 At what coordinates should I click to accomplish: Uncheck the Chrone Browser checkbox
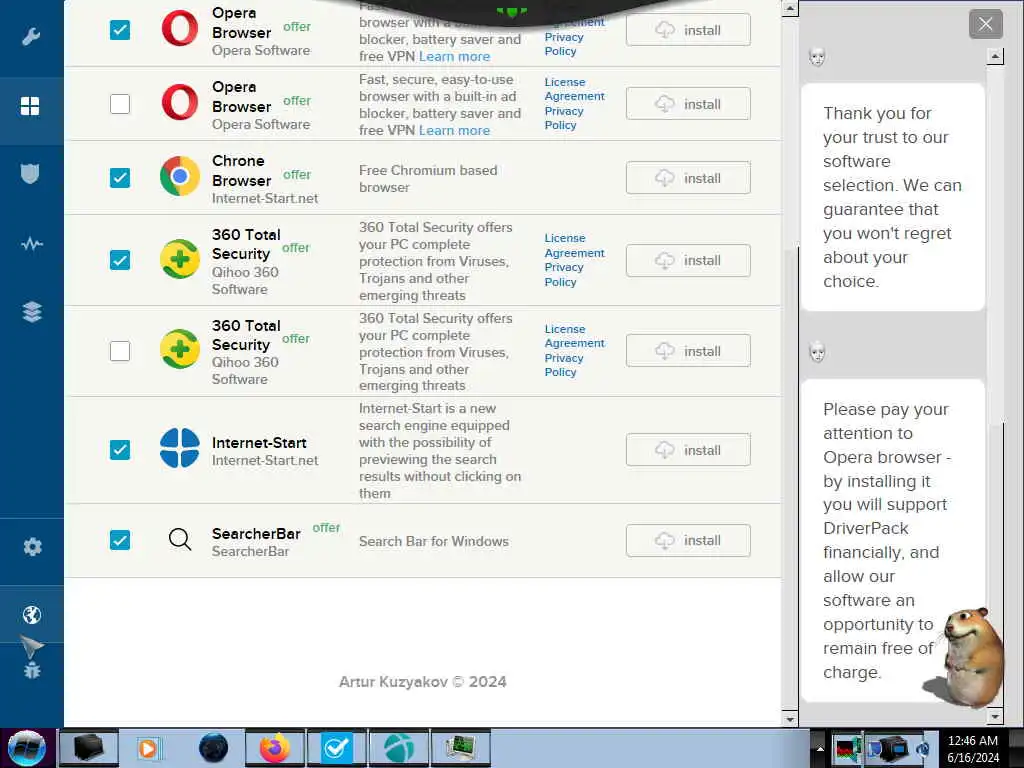[x=120, y=178]
